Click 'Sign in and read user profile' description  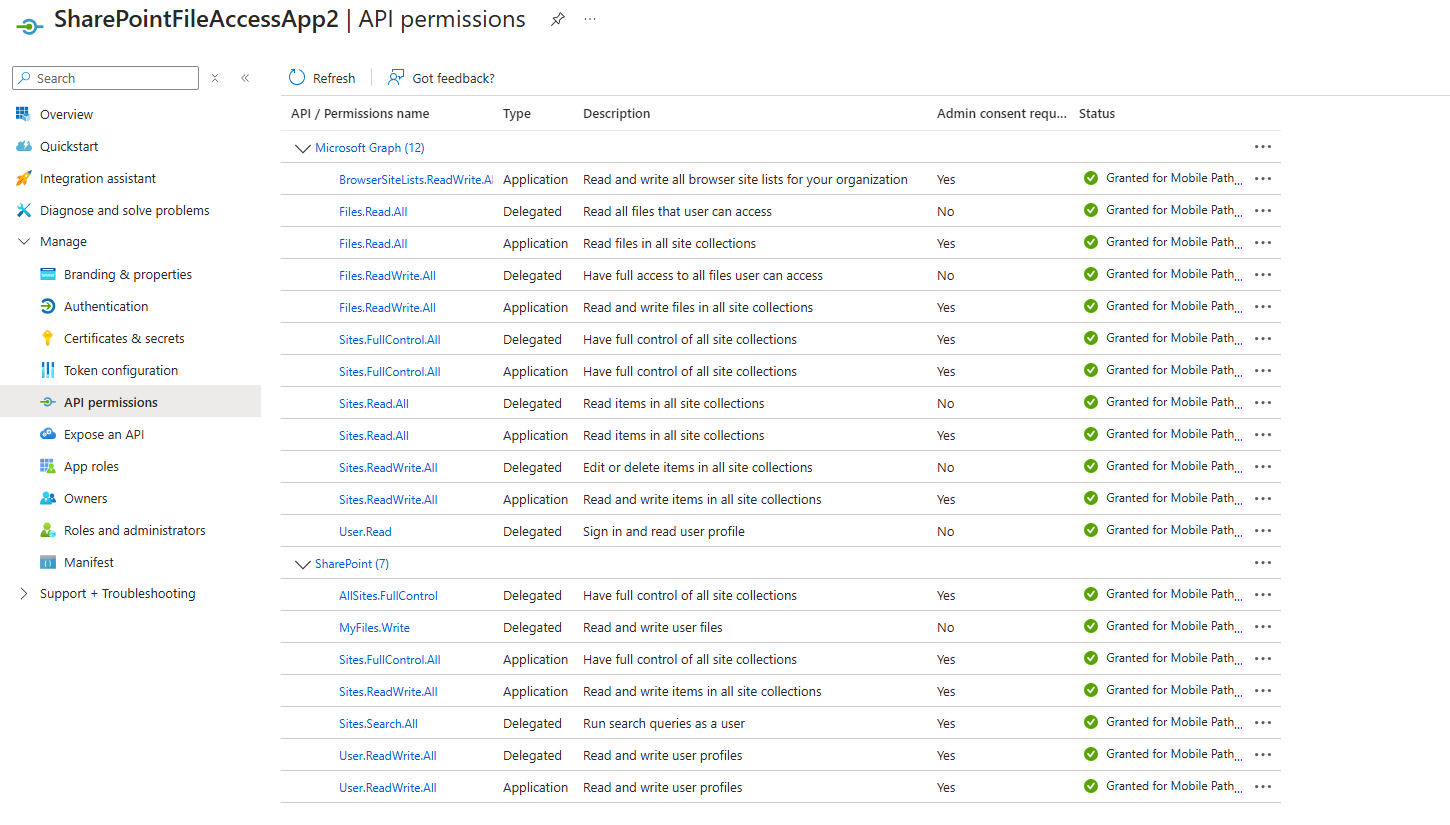point(664,532)
